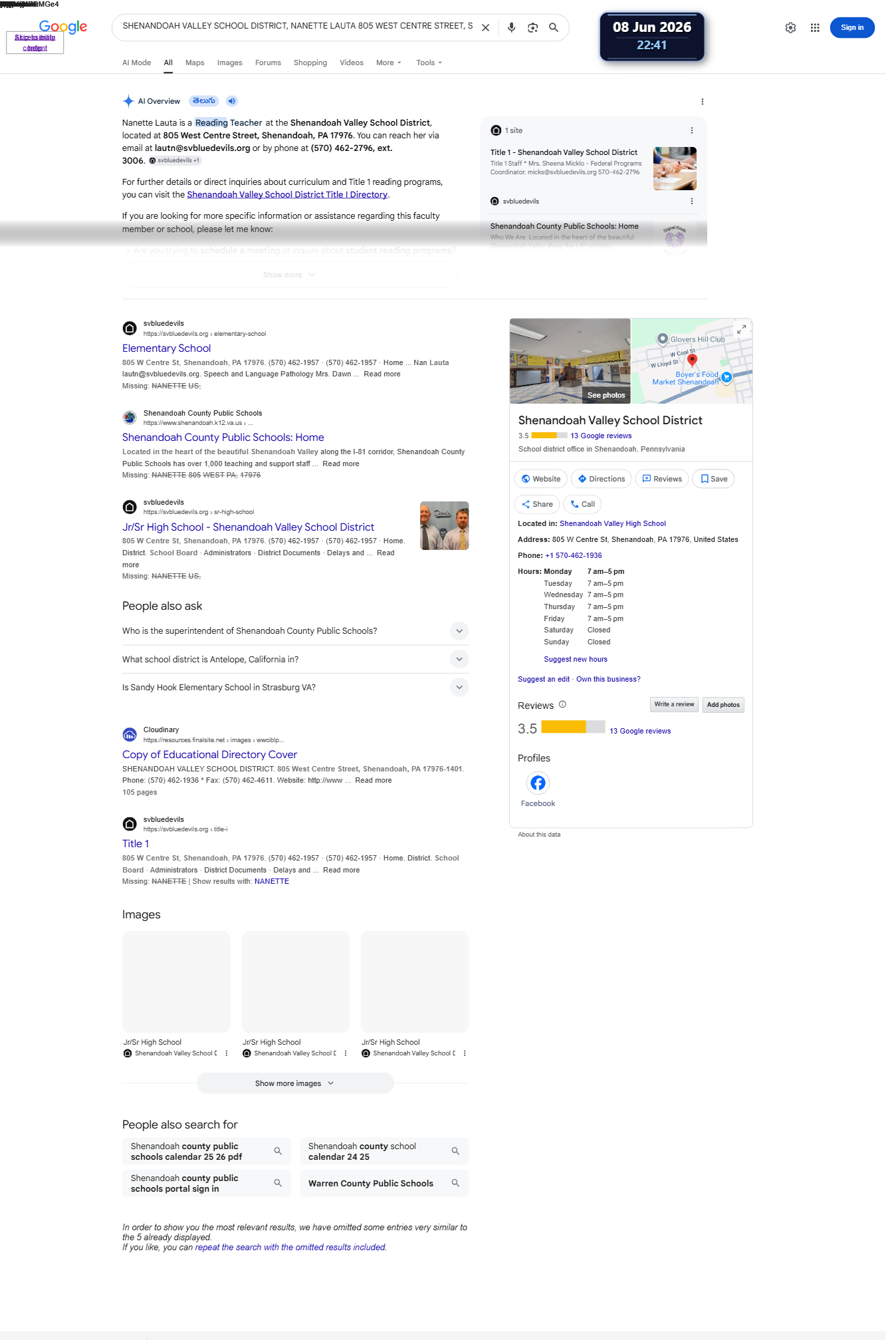Viewport: 896px width, 1340px height.
Task: Clear the search box with the X icon
Action: (485, 28)
